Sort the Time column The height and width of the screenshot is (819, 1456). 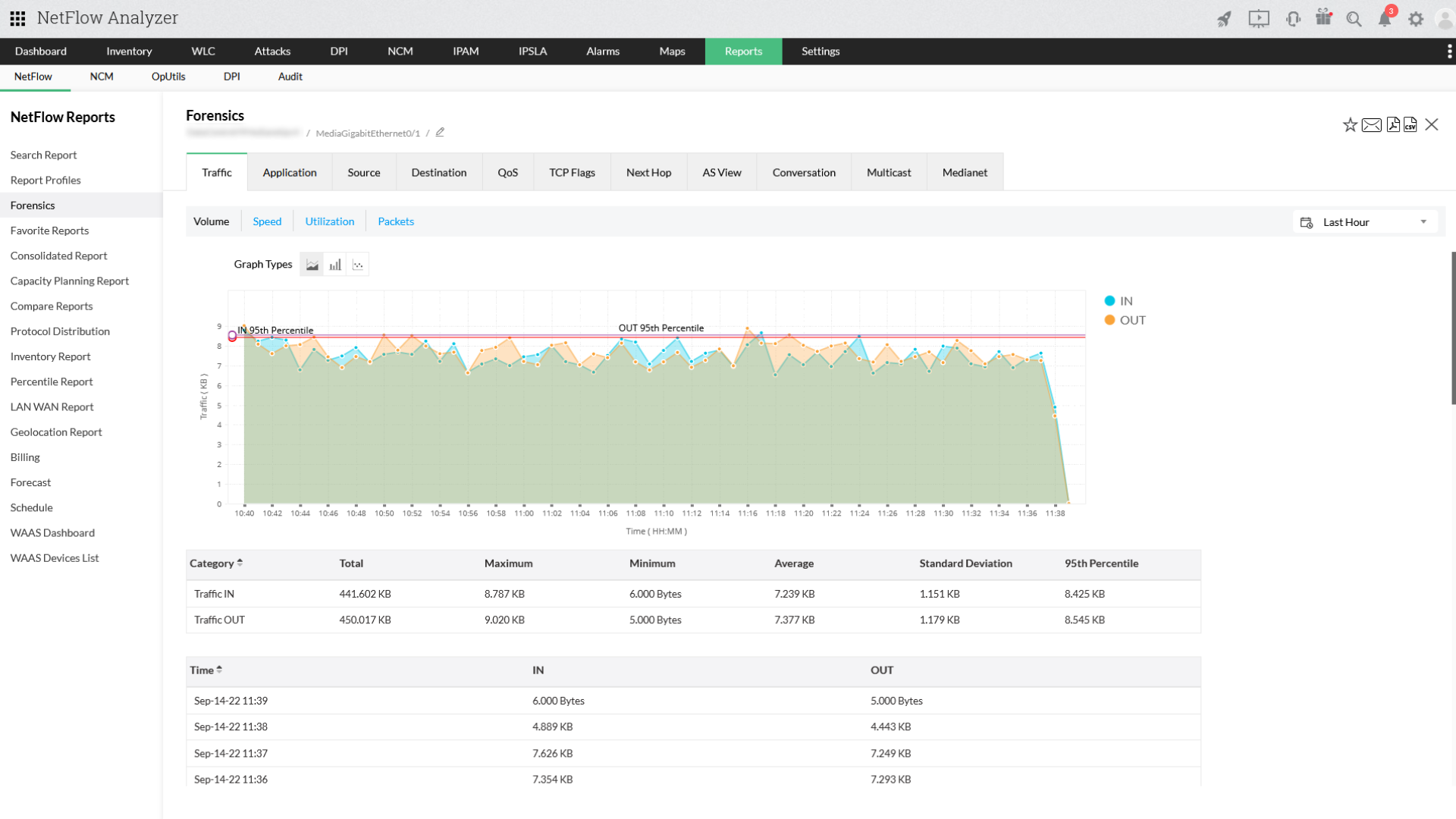pyautogui.click(x=219, y=670)
